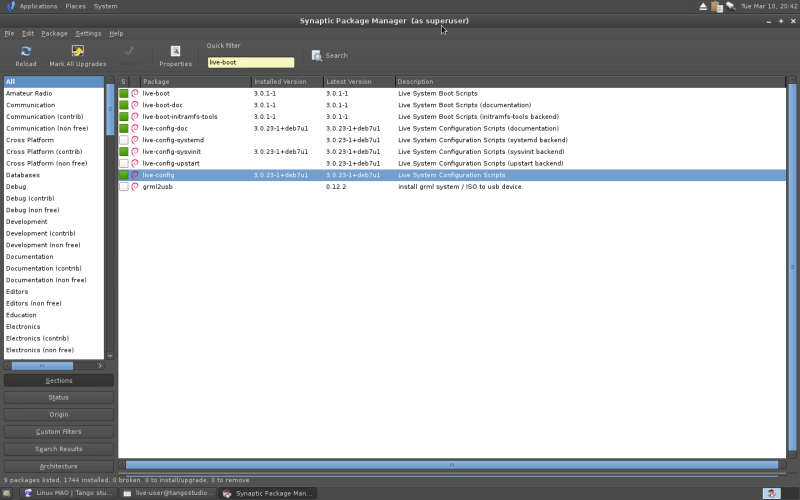Toggle status box for live-boot-initramfs-tools
This screenshot has height=500, width=800.
[x=123, y=117]
